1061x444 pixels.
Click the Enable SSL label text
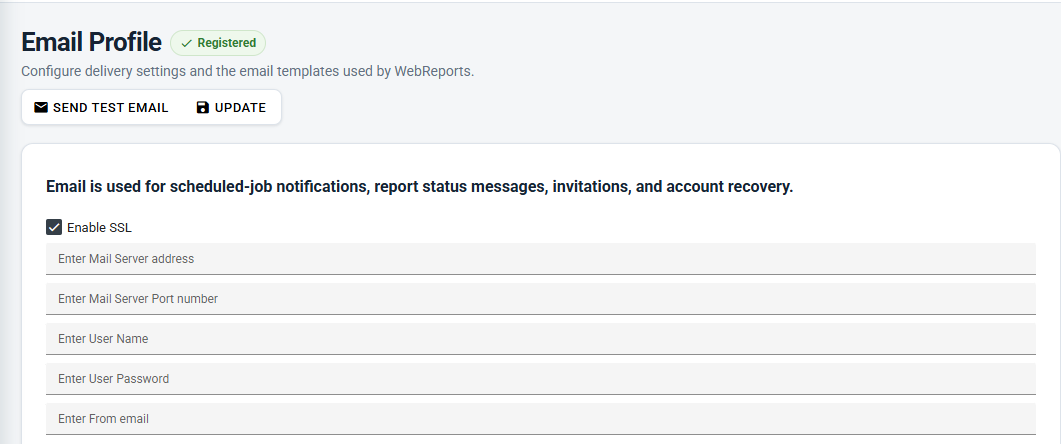(99, 228)
